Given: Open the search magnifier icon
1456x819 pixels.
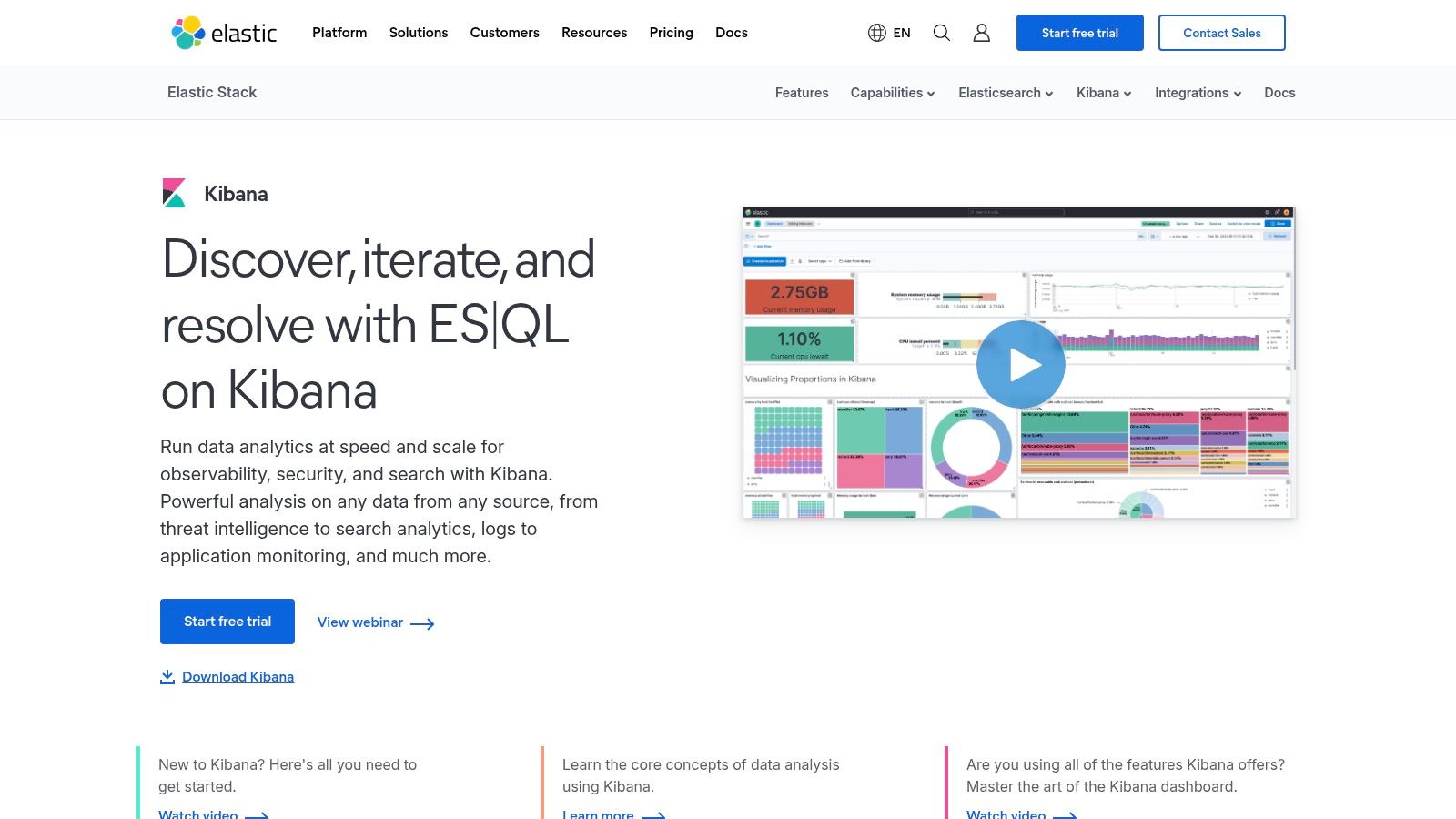Looking at the screenshot, I should tap(942, 33).
